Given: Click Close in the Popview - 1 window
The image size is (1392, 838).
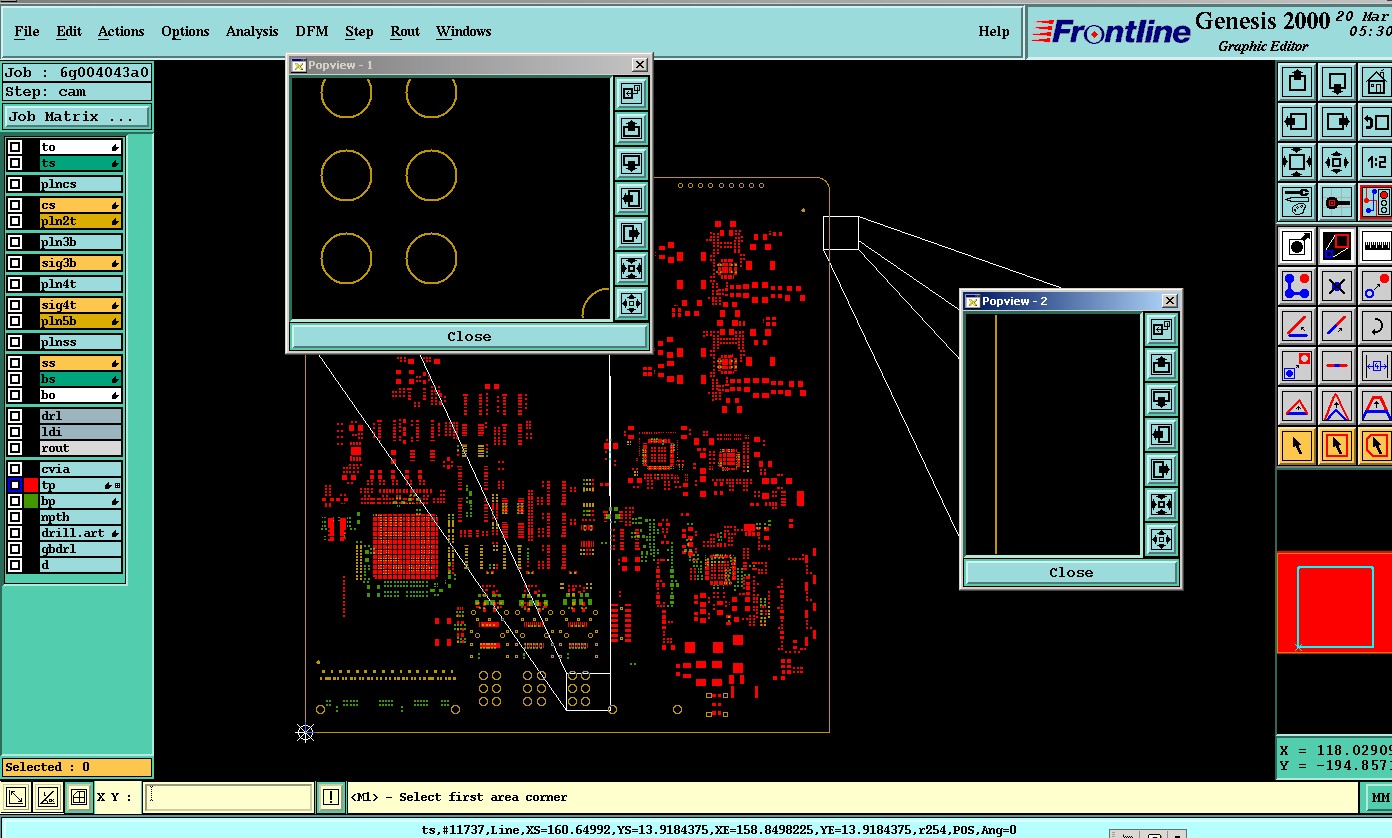Looking at the screenshot, I should [x=469, y=336].
